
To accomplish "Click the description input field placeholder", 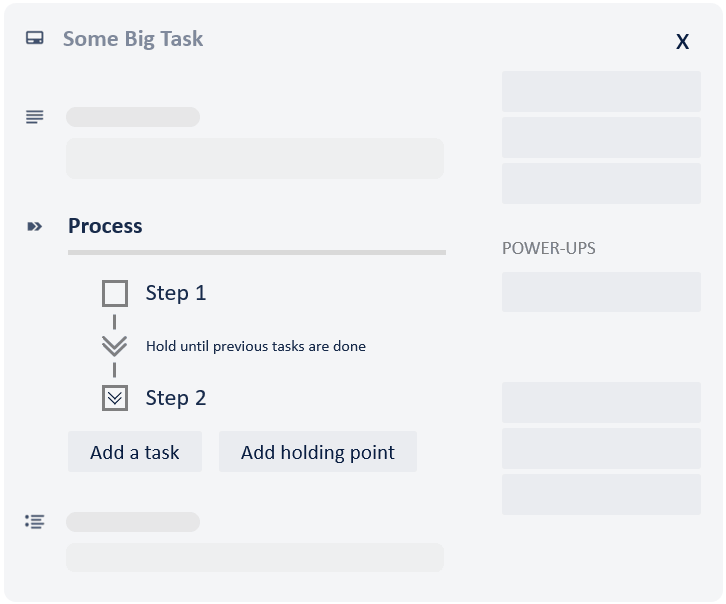I will 255,159.
